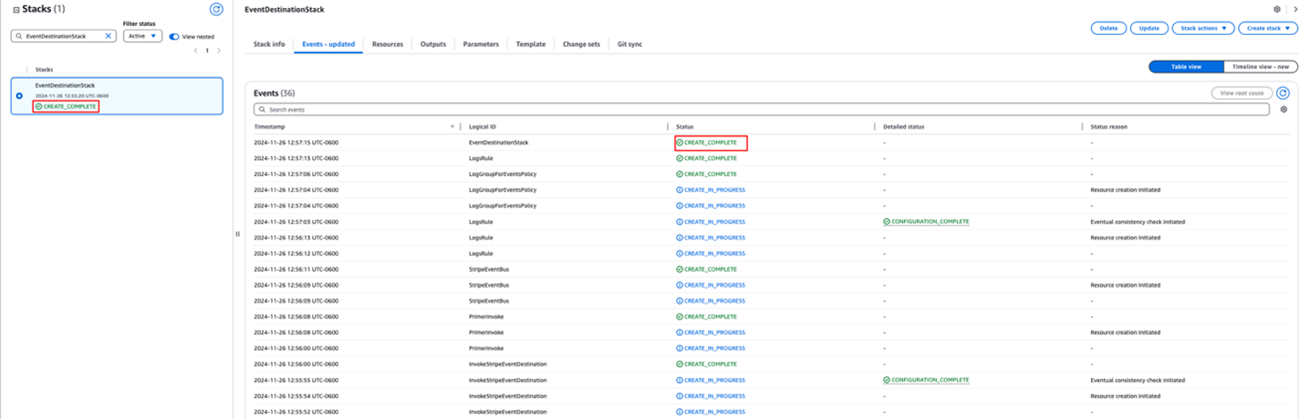Click the Status column header
Image resolution: width=1299 pixels, height=419 pixels.
[685, 127]
